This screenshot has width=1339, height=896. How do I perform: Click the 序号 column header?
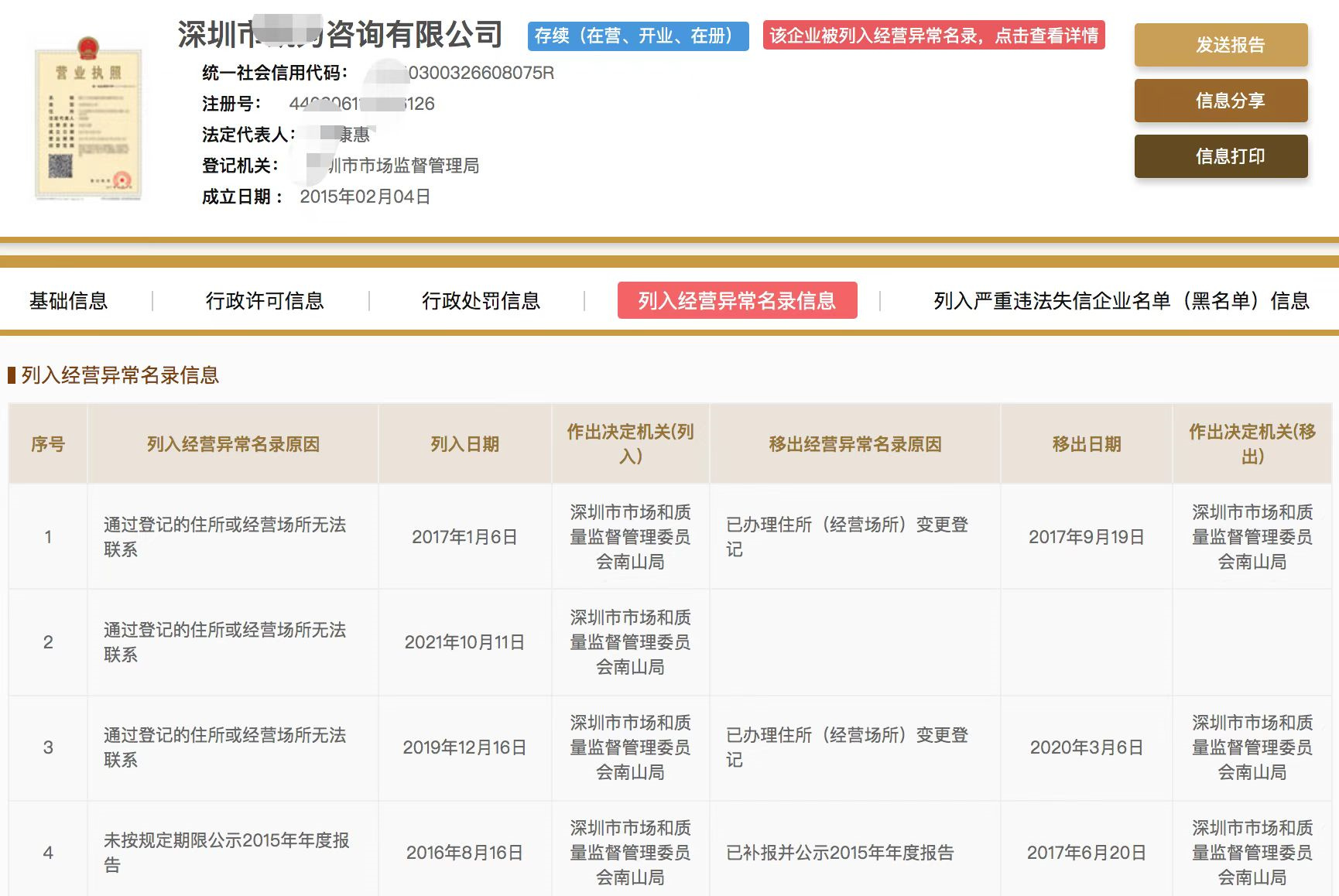[x=48, y=444]
